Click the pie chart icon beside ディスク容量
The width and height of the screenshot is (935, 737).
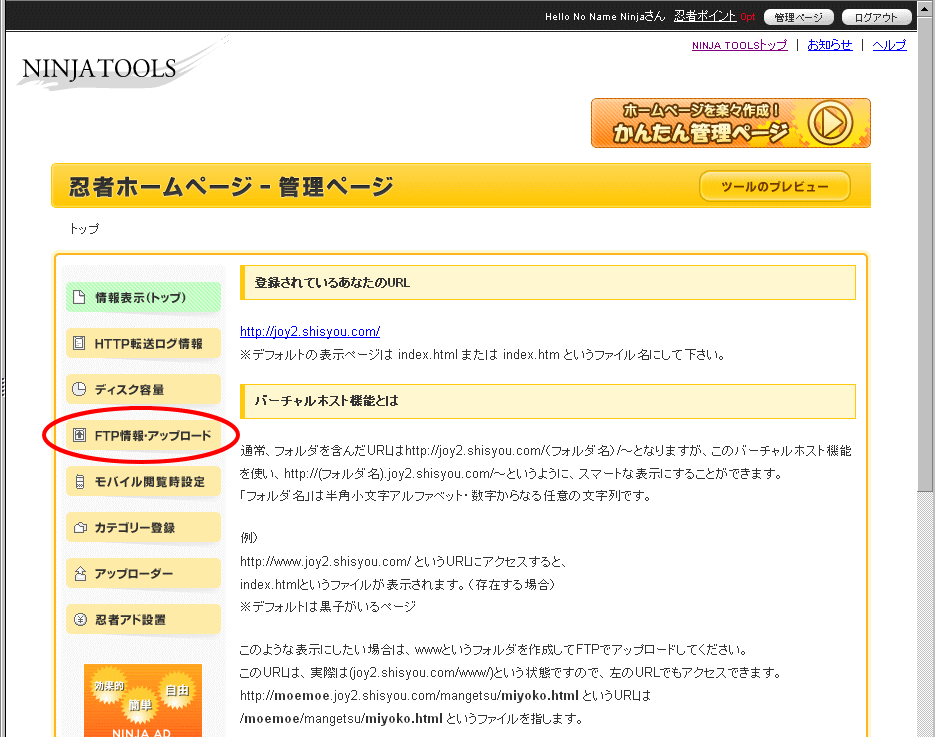coord(79,389)
